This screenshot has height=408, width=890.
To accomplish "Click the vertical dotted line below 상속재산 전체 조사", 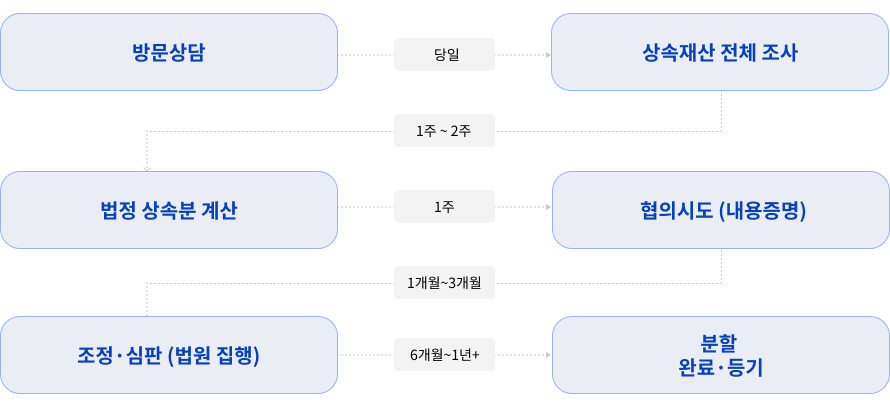I will [721, 110].
